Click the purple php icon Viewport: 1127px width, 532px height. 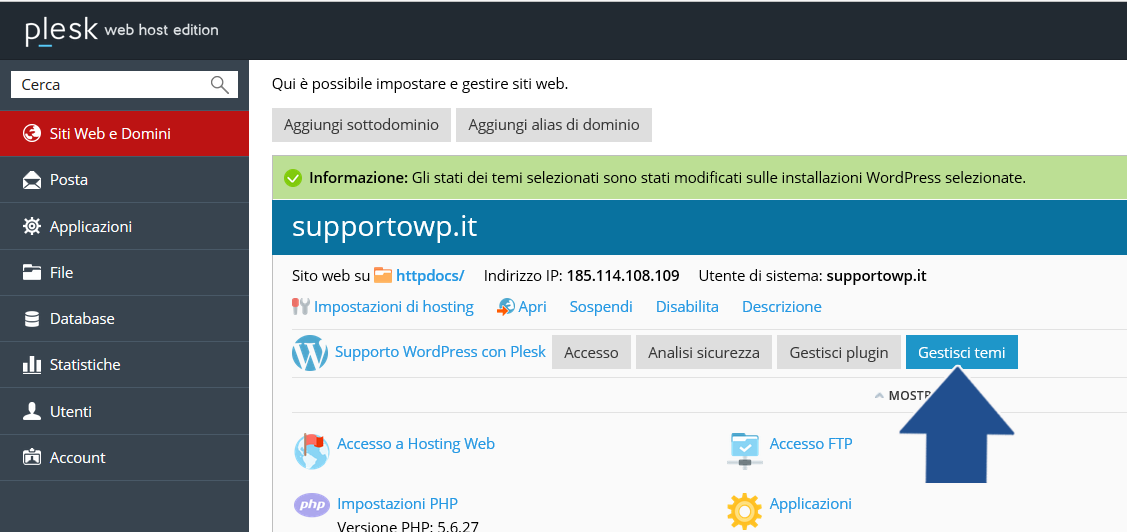pyautogui.click(x=312, y=505)
